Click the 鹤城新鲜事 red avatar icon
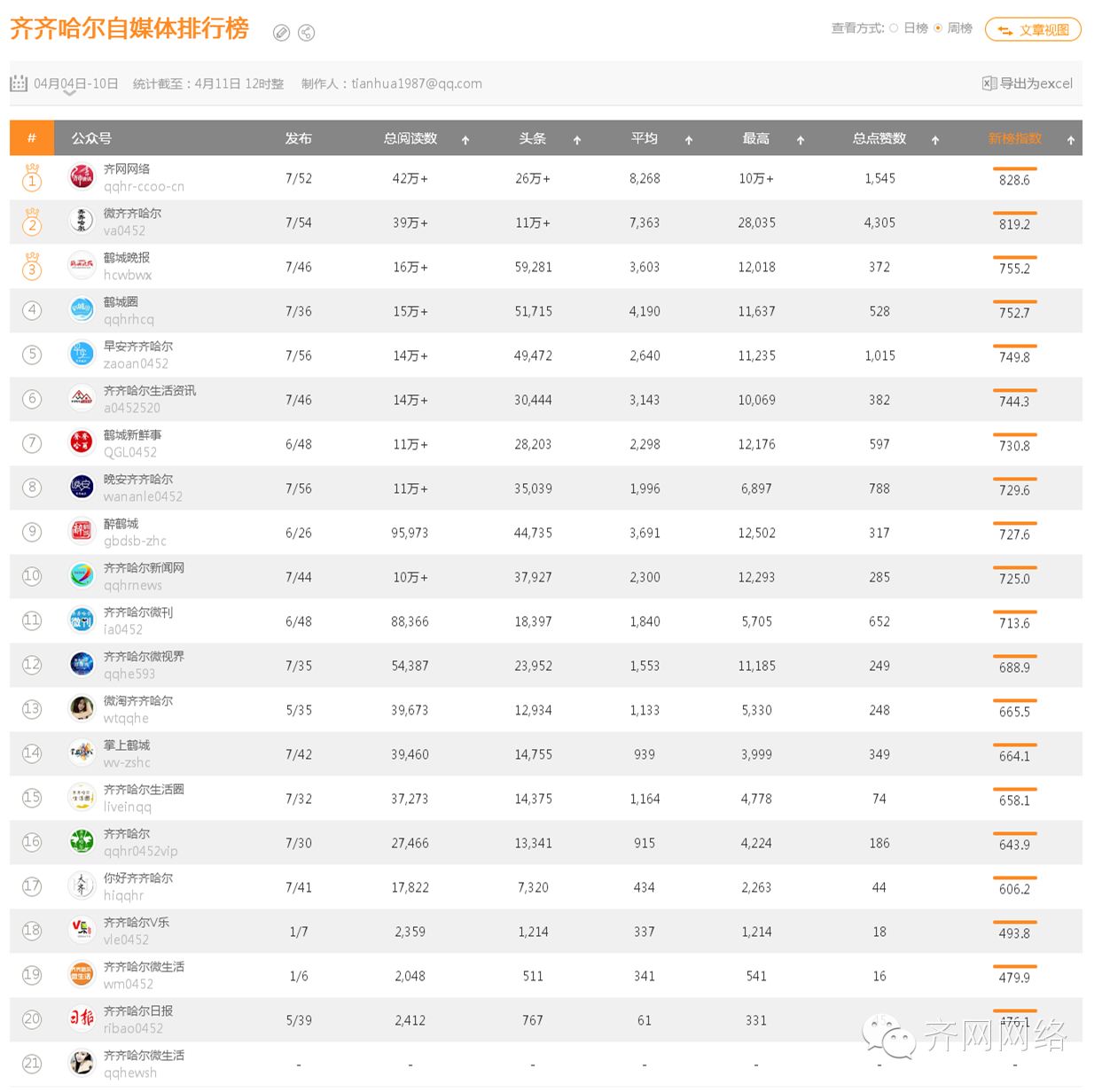The width and height of the screenshot is (1102, 1092). tap(82, 443)
